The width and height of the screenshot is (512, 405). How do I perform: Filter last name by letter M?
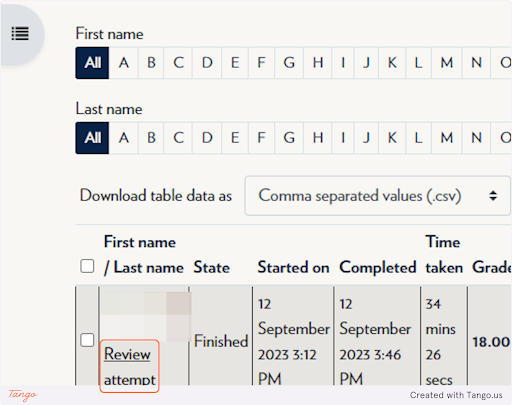(x=447, y=138)
